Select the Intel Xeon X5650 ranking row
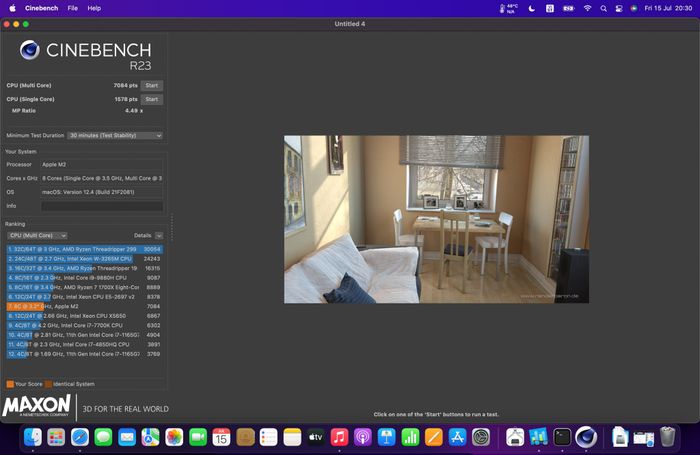This screenshot has height=455, width=700. point(84,316)
